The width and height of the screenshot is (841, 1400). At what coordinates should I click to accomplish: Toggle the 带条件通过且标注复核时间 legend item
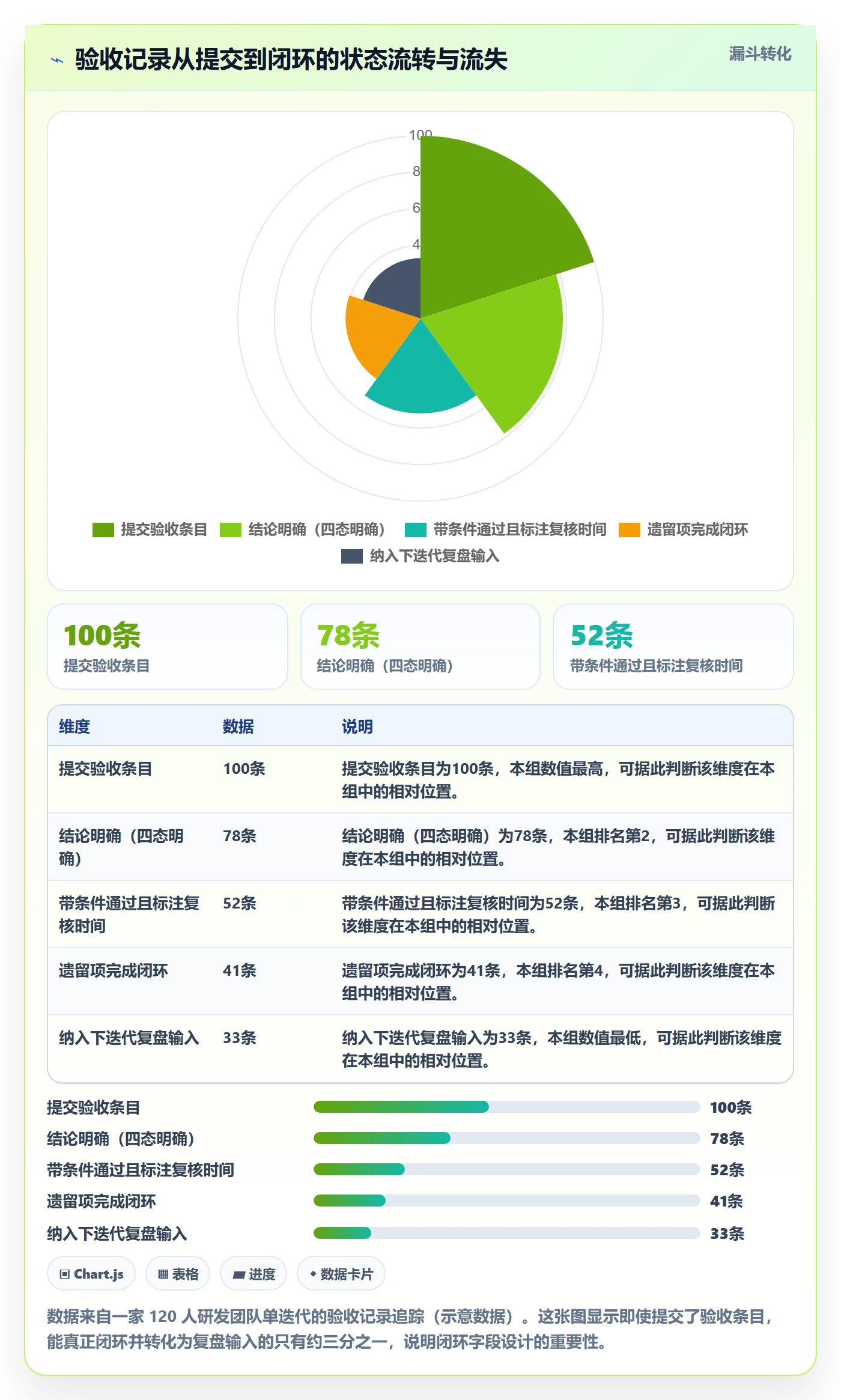(505, 530)
